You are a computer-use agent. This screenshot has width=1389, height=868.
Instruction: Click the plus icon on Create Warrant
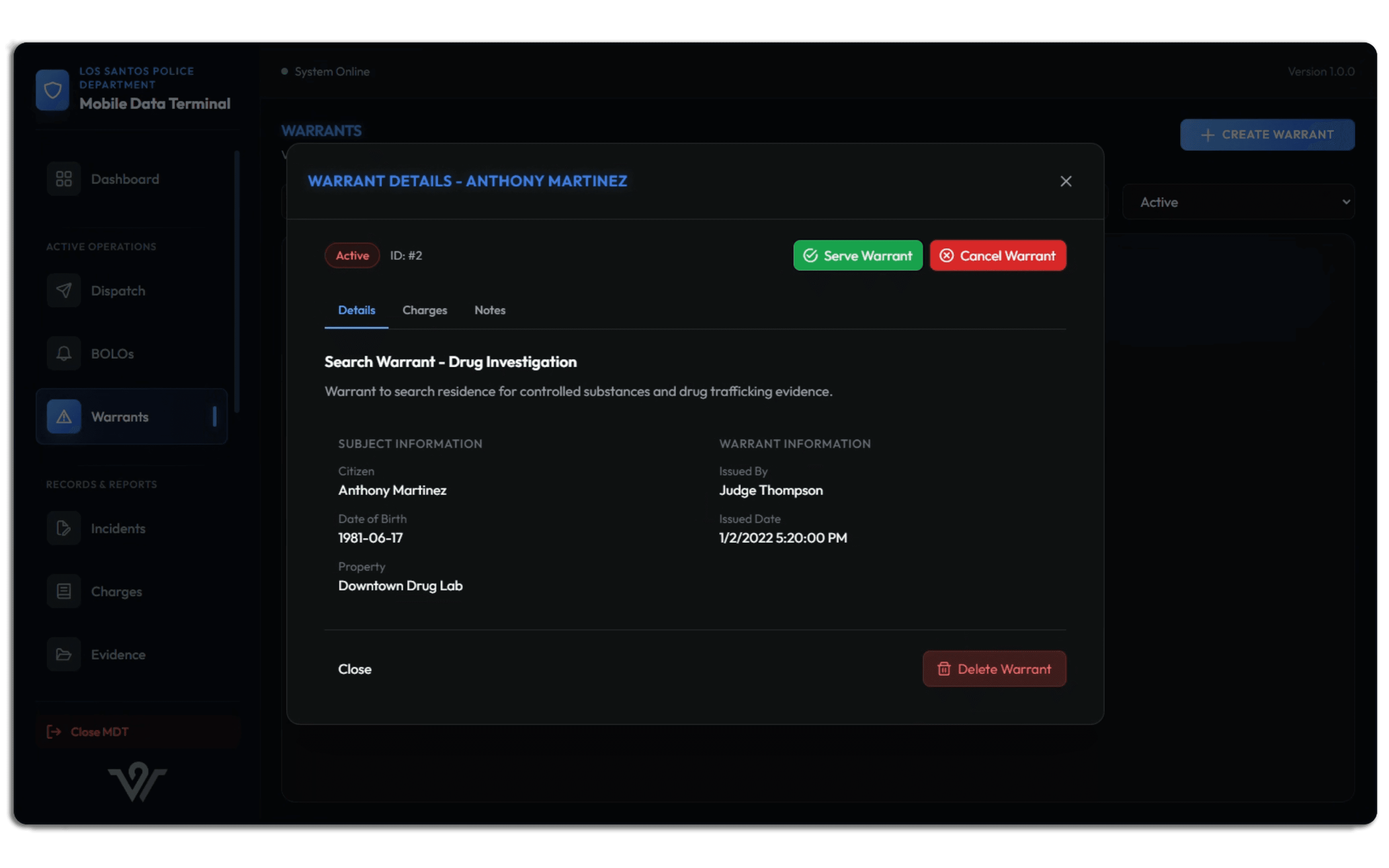click(x=1208, y=135)
